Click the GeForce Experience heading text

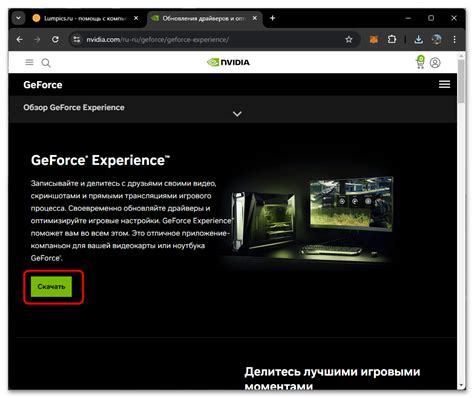pos(100,160)
